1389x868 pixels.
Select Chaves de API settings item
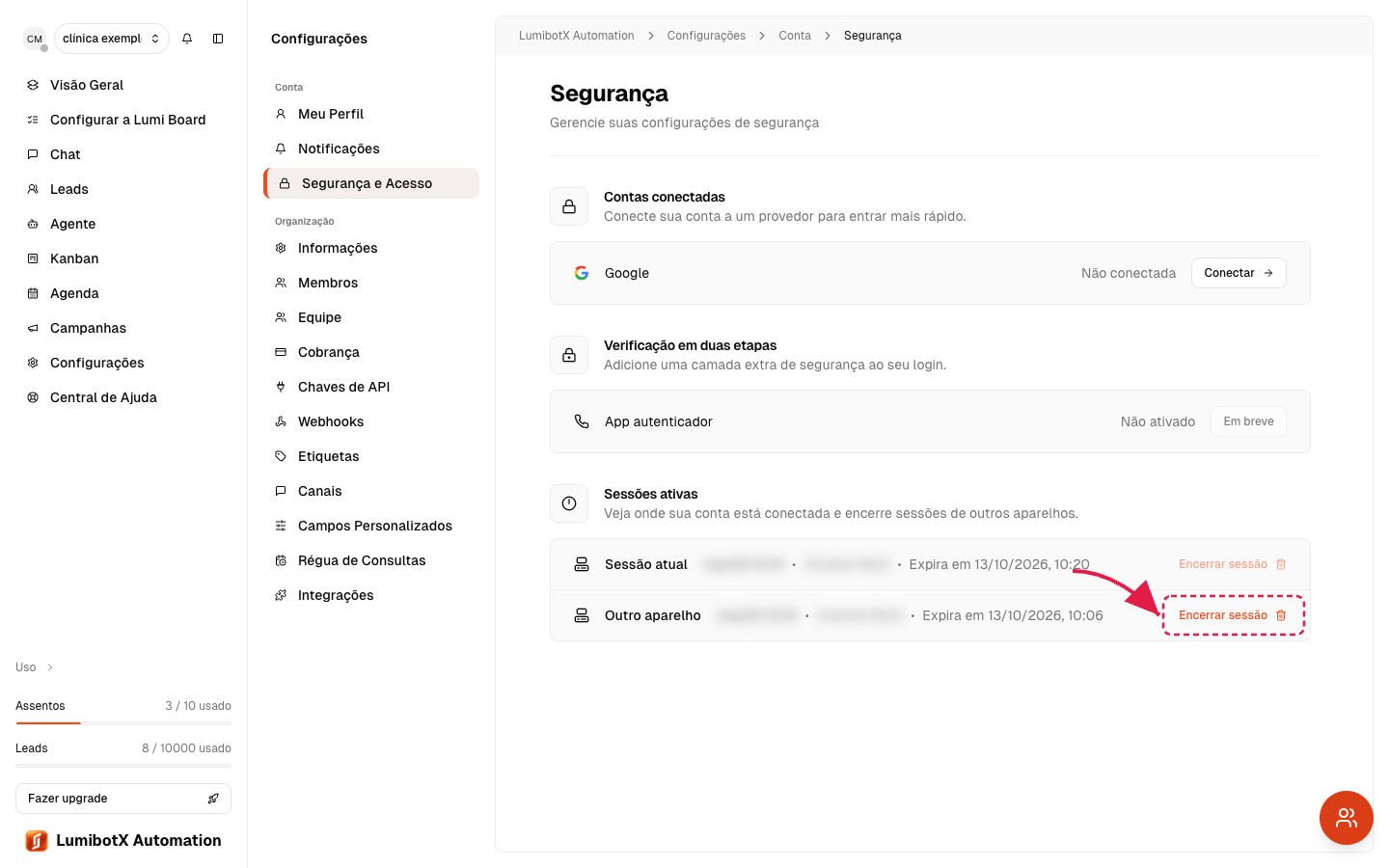tap(371, 387)
